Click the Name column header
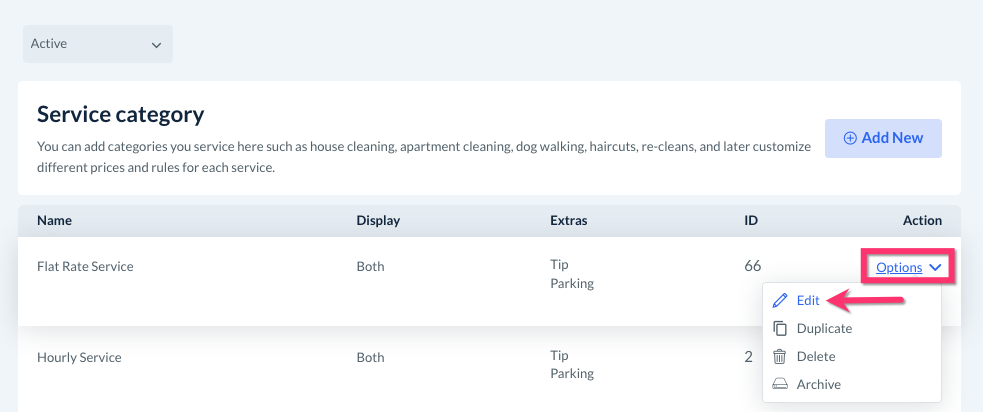Image resolution: width=983 pixels, height=412 pixels. 54,220
